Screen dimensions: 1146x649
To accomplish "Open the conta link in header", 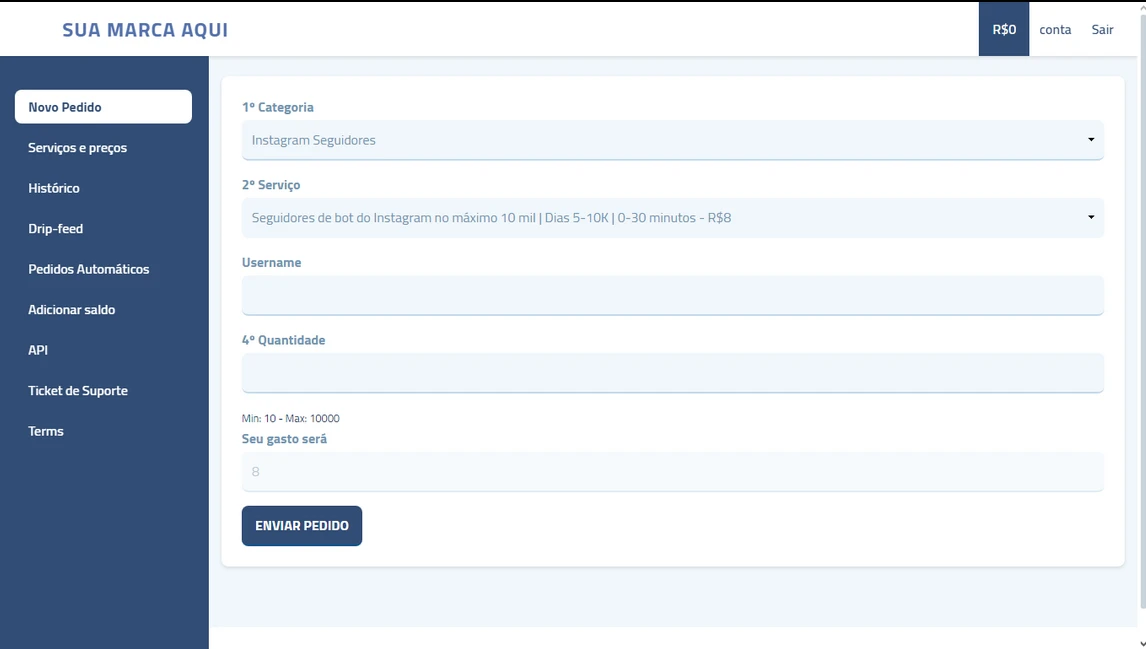I will pos(1055,29).
